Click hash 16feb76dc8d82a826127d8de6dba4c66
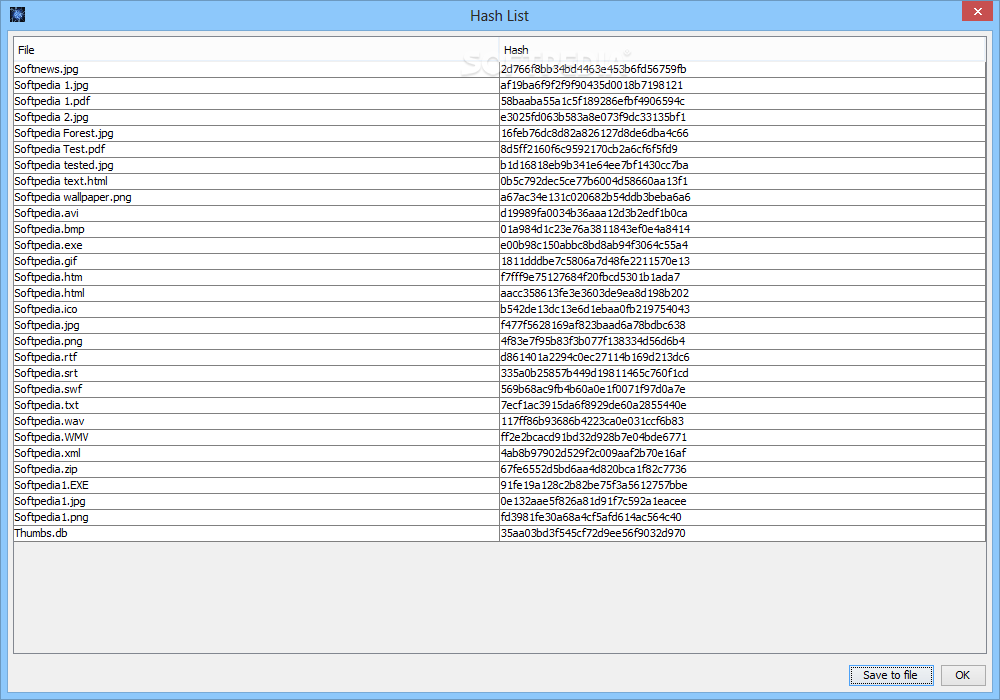Screen dimensions: 1000x700 coord(594,133)
